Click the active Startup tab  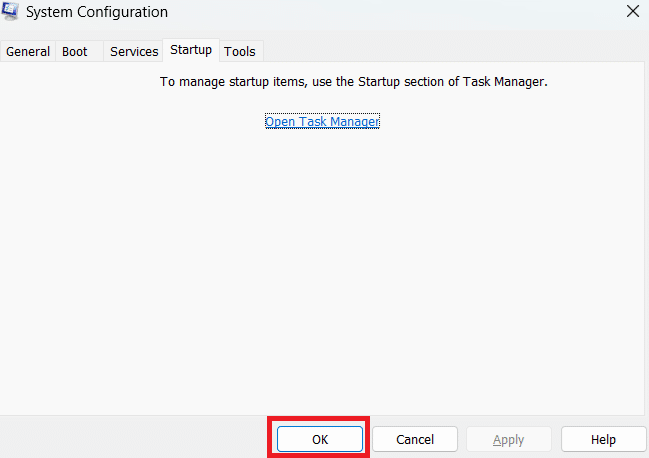click(190, 50)
